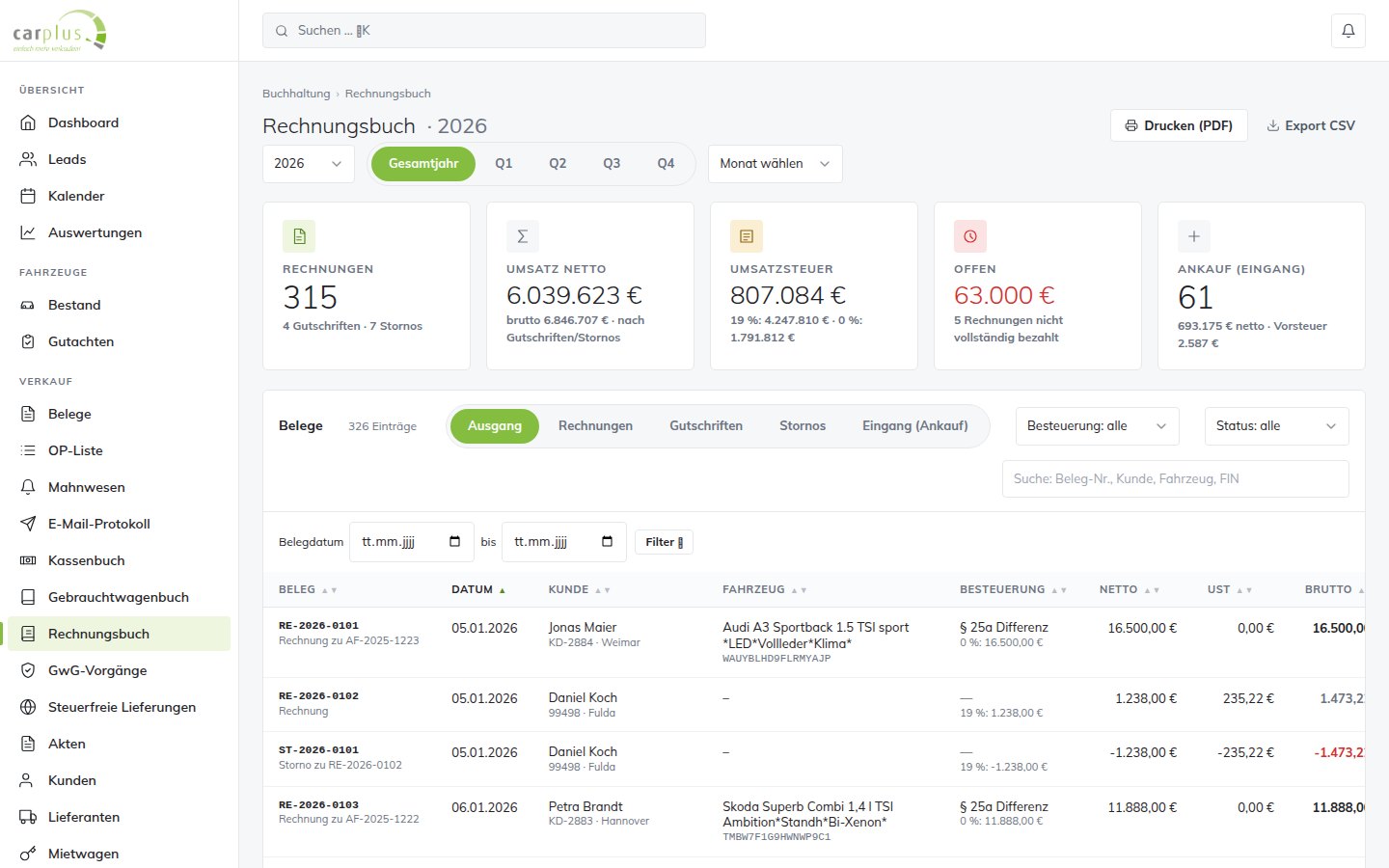Screen dimensions: 1389x868
Task: Switch to the Eingang (Ankauf) tab
Action: [x=915, y=426]
